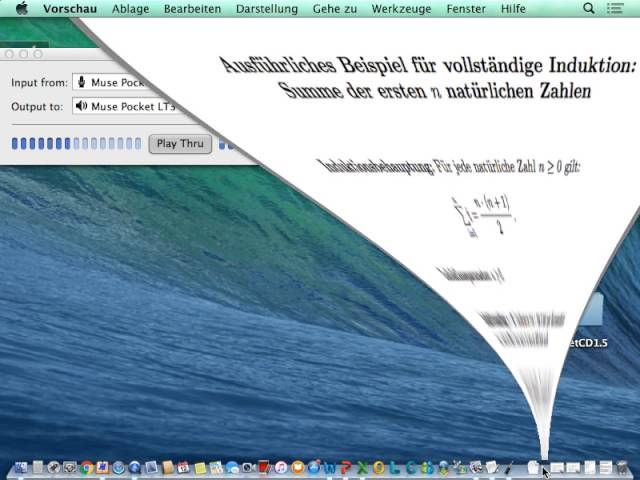Click the input level meter bar
Image resolution: width=640 pixels, height=480 pixels.
(x=76, y=144)
